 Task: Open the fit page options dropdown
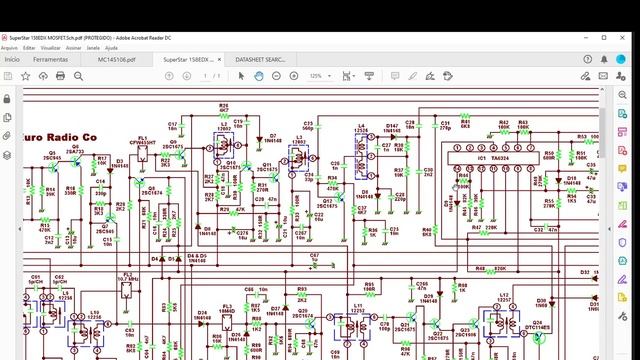click(x=348, y=76)
